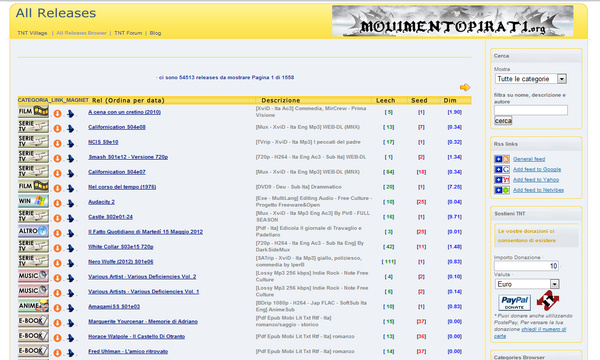Click the Leech column header
The image size is (600, 360).
[x=385, y=100]
